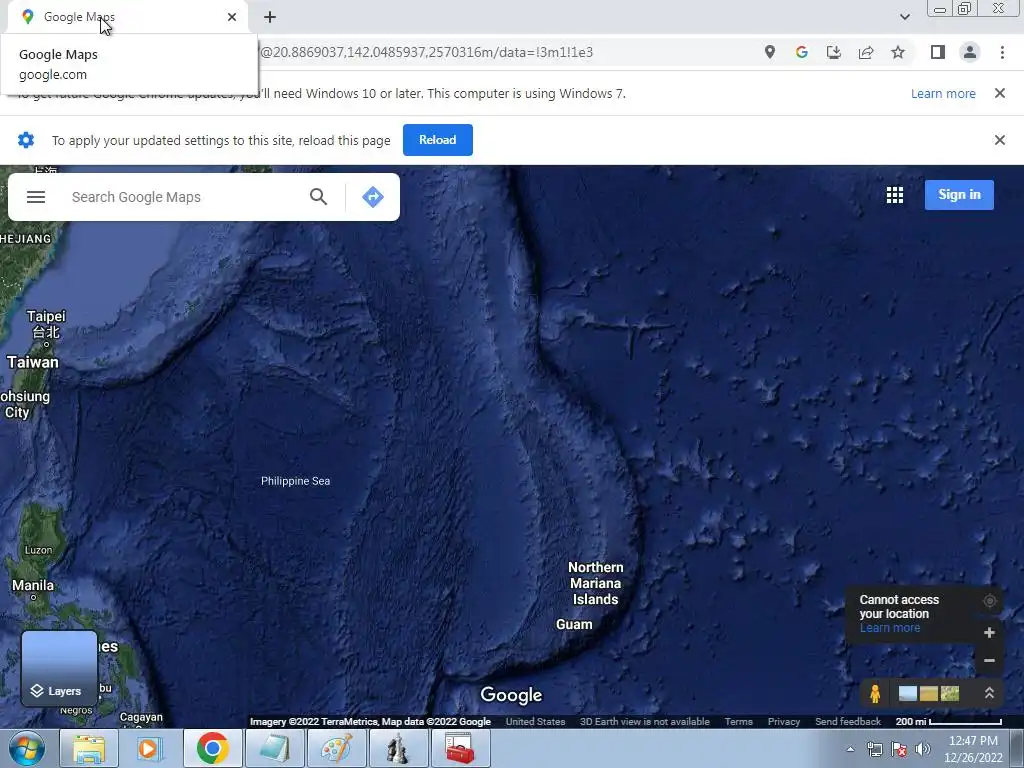Open the Layers map type thumbnail
The width and height of the screenshot is (1024, 768).
(59, 668)
